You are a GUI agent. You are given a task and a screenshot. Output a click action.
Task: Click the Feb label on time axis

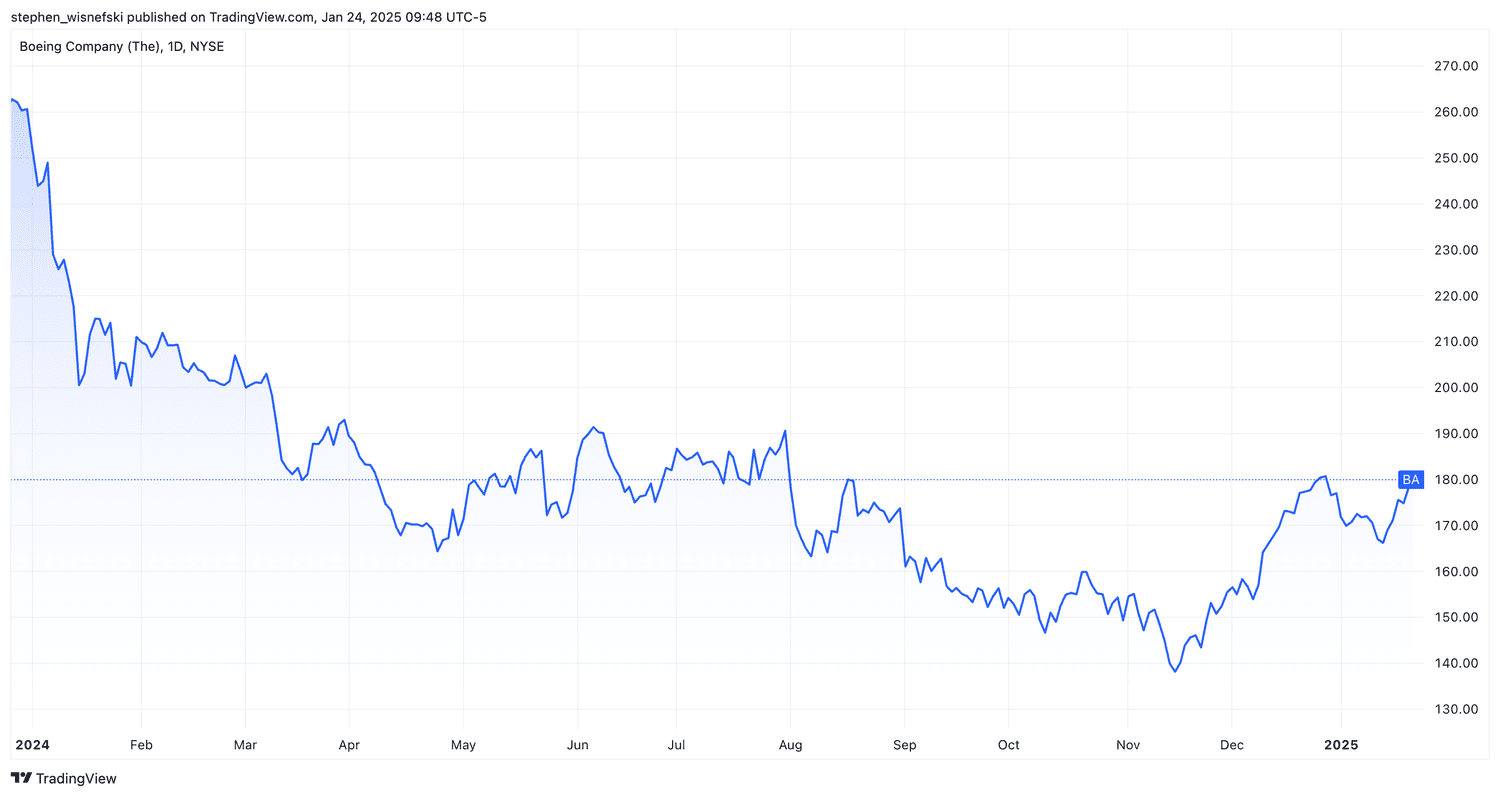141,745
